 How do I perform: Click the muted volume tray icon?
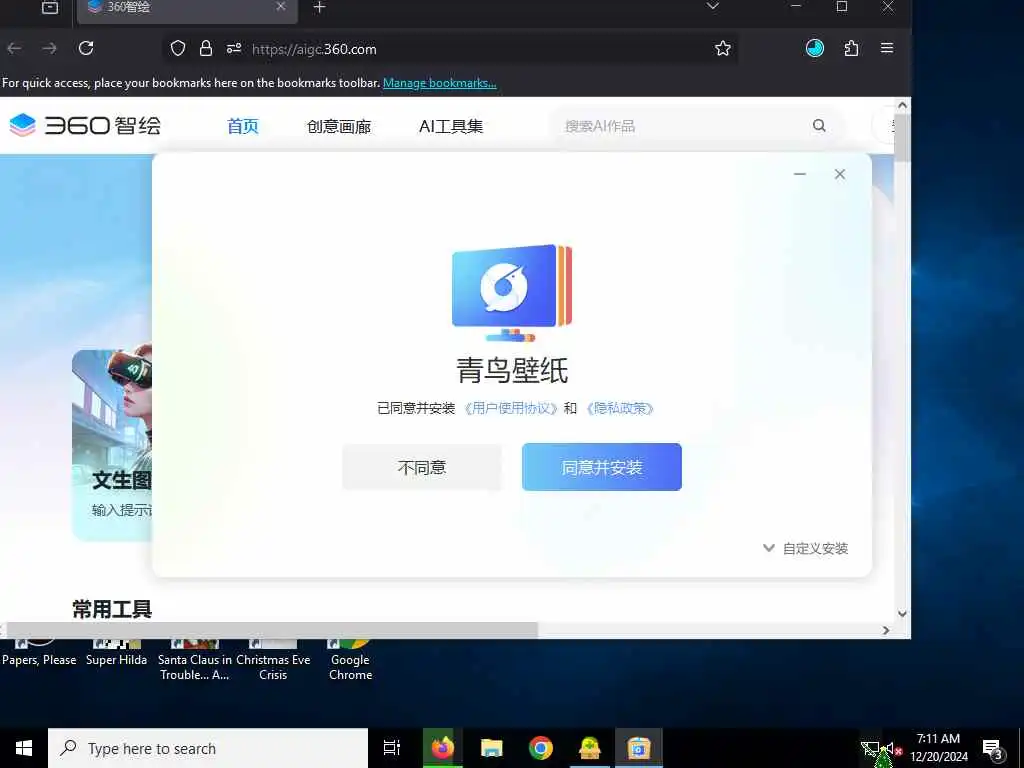coord(892,748)
